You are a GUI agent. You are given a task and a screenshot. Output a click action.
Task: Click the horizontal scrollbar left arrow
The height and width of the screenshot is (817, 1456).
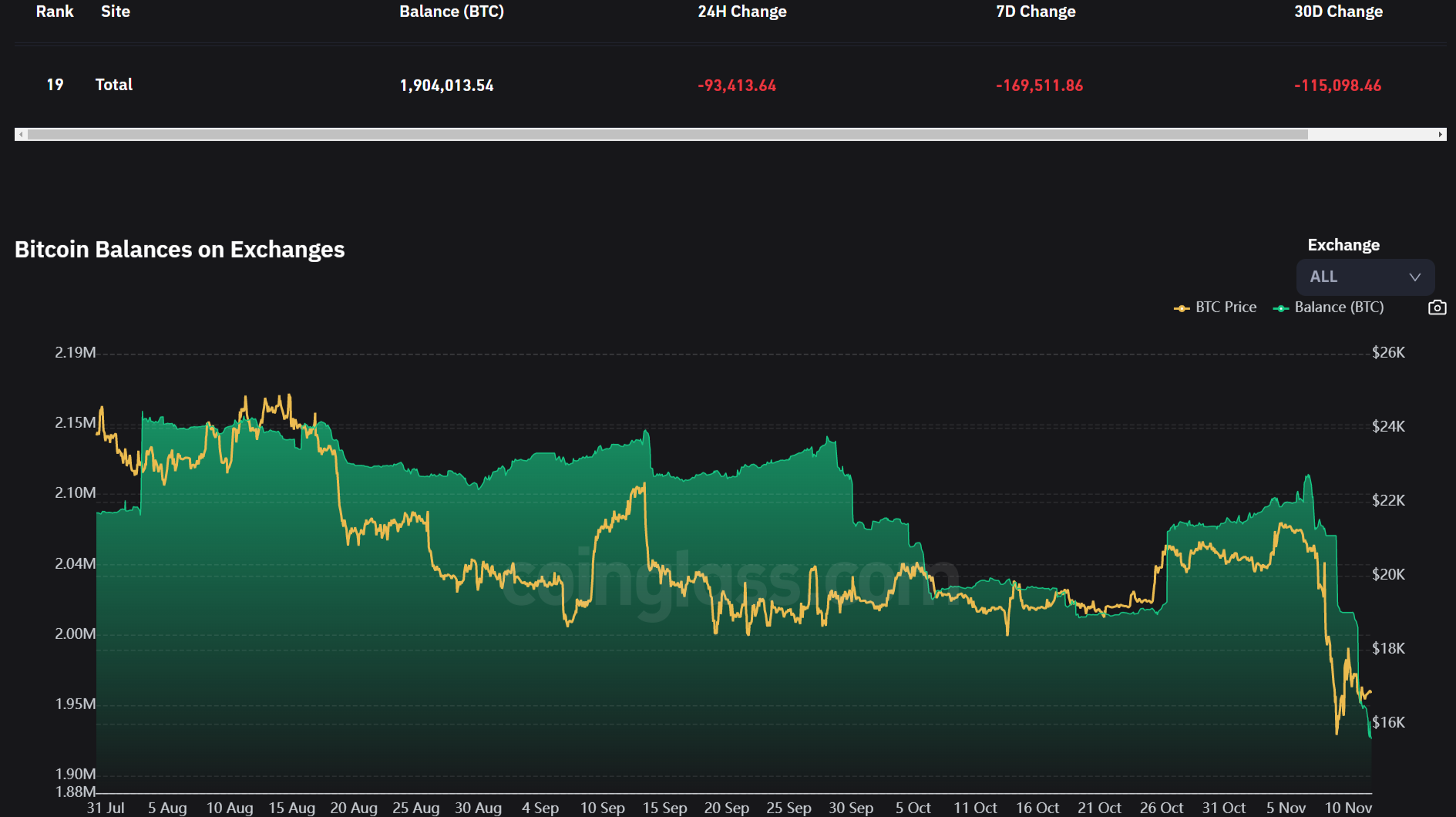pyautogui.click(x=21, y=134)
